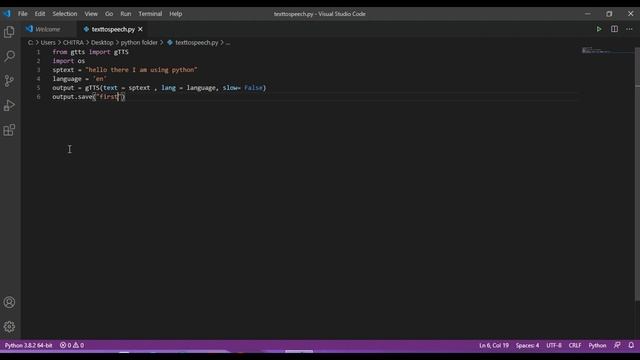Click the ellipsis breadcrumb symbol
This screenshot has height=360, width=640.
[x=228, y=42]
